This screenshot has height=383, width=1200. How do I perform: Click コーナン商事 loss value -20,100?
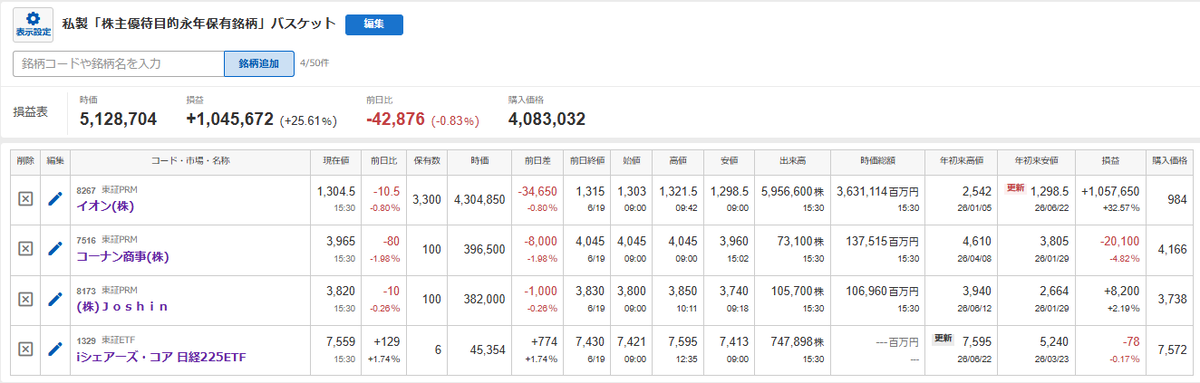1120,240
